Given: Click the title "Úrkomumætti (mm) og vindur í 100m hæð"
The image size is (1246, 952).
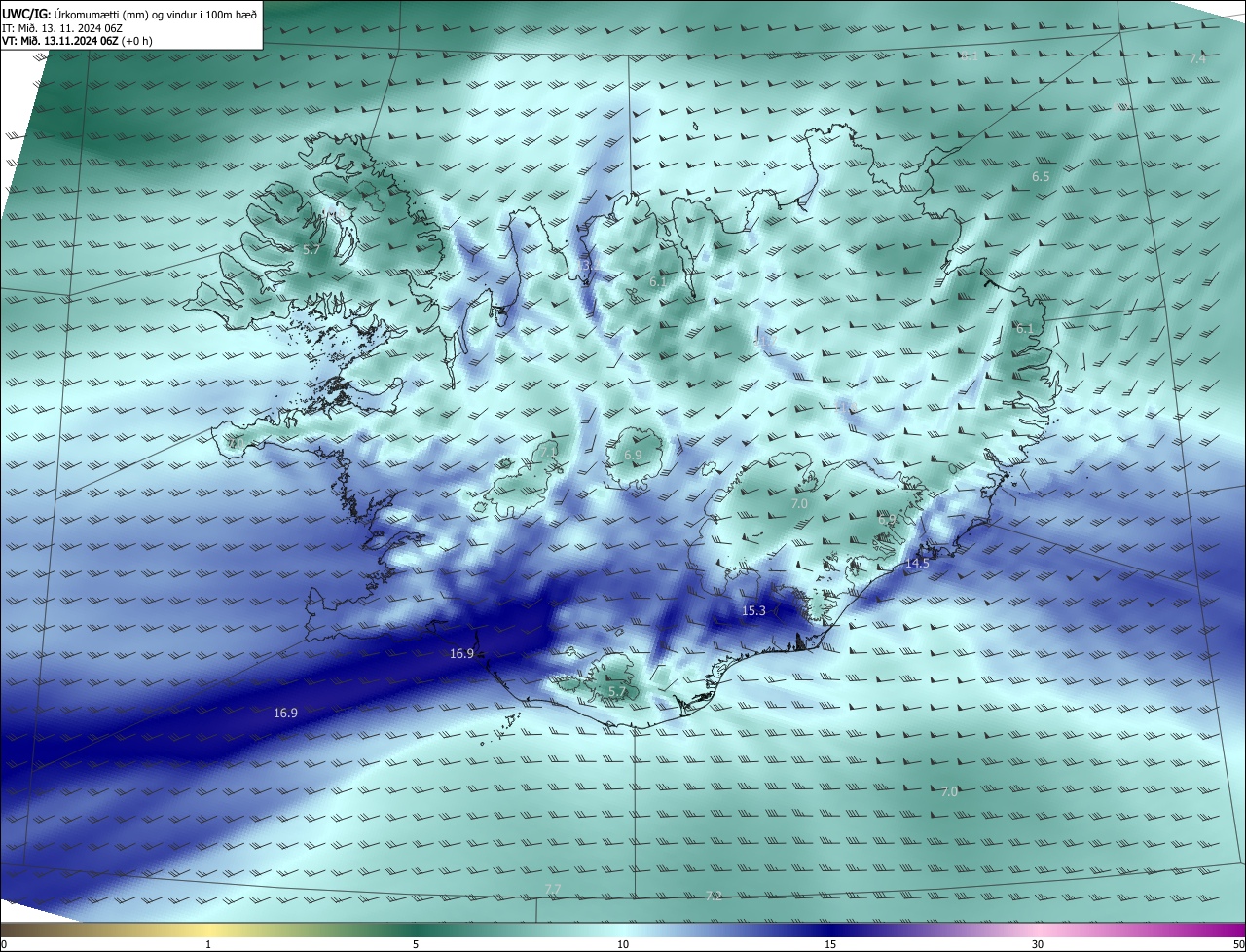Looking at the screenshot, I should coord(157,14).
